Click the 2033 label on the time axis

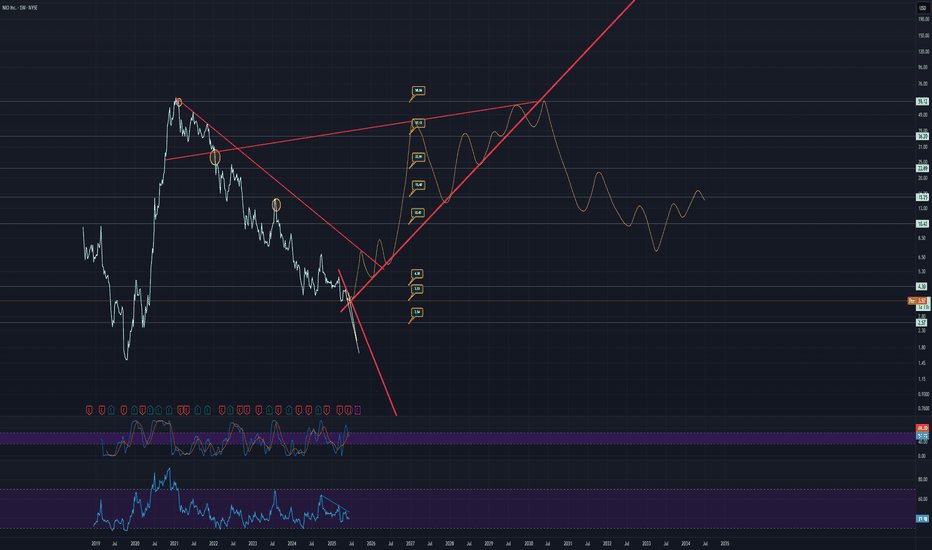tap(646, 543)
